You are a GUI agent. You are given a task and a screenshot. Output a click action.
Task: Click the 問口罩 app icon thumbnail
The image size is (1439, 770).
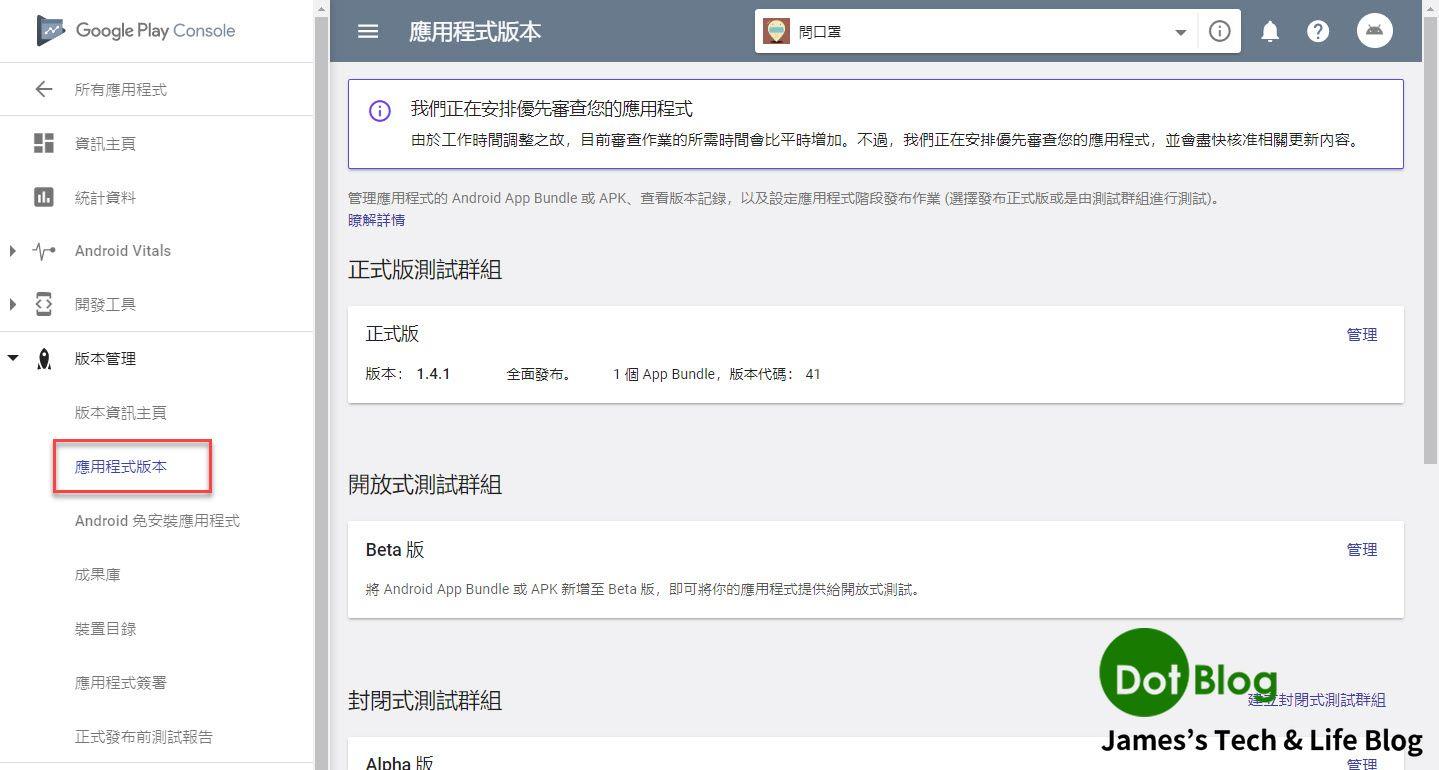coord(776,31)
